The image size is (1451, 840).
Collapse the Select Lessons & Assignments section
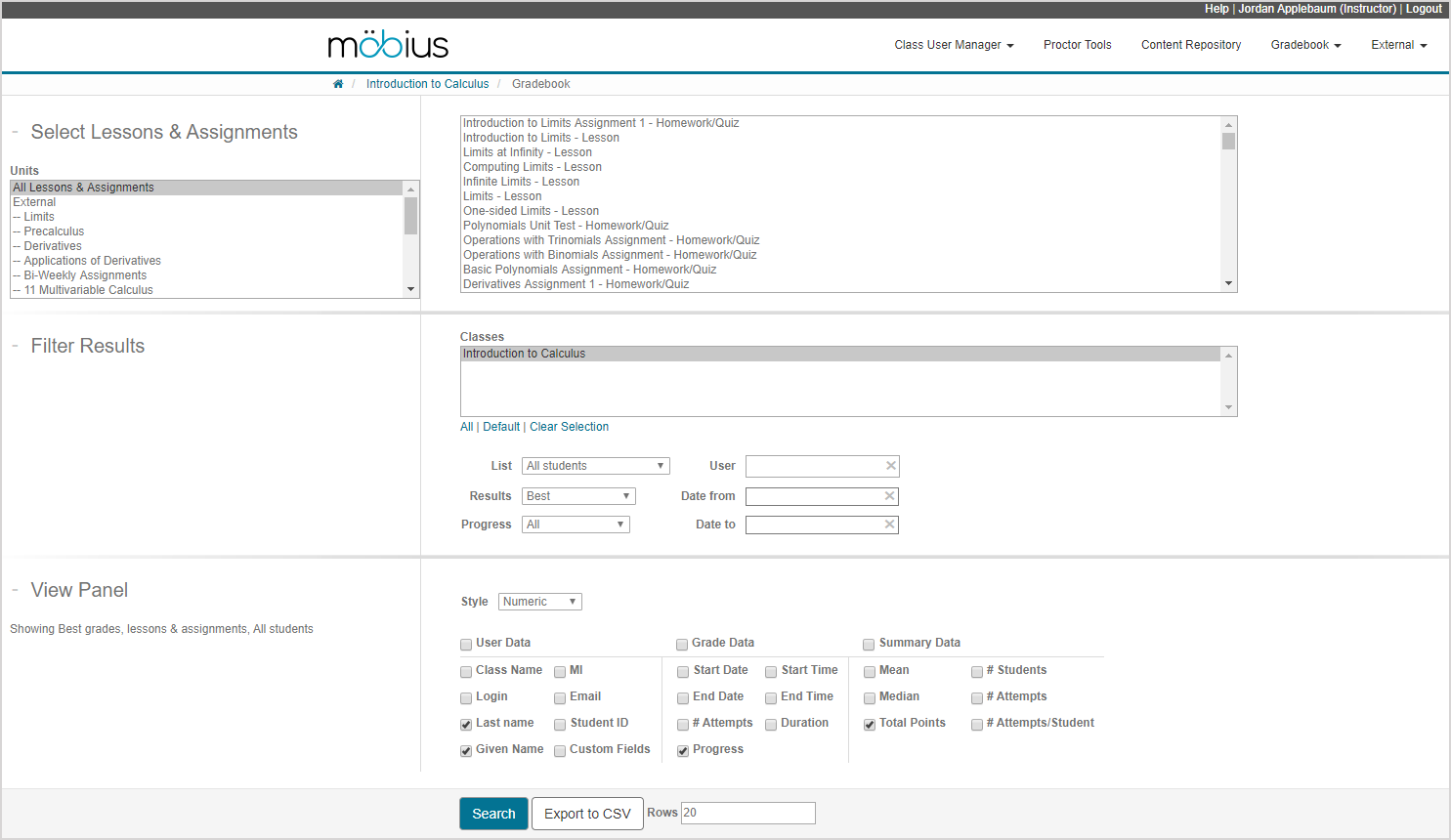tap(16, 132)
